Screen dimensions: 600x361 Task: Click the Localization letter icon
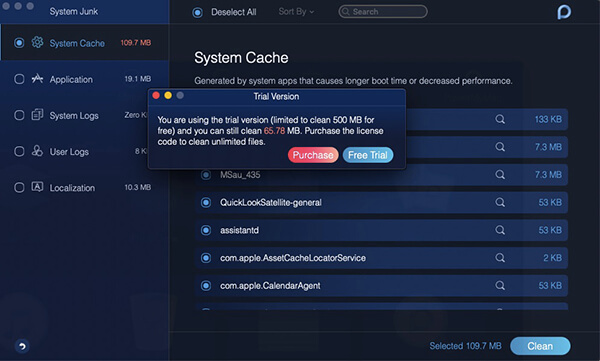tap(37, 187)
